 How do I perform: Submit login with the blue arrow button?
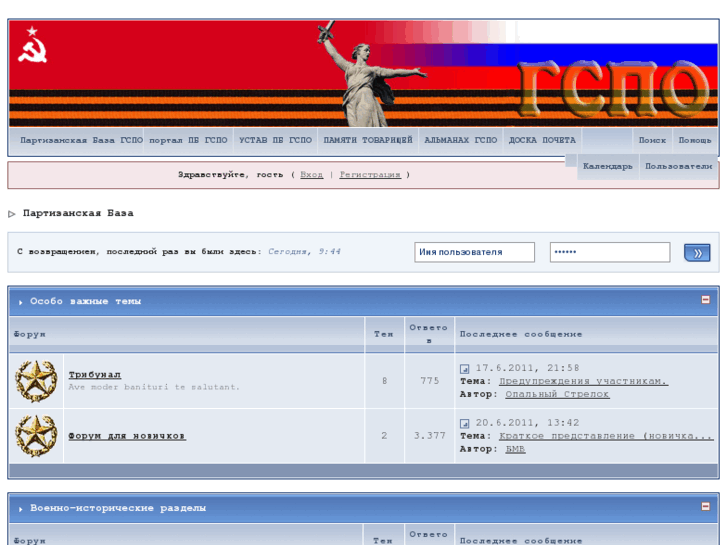pyautogui.click(x=697, y=253)
